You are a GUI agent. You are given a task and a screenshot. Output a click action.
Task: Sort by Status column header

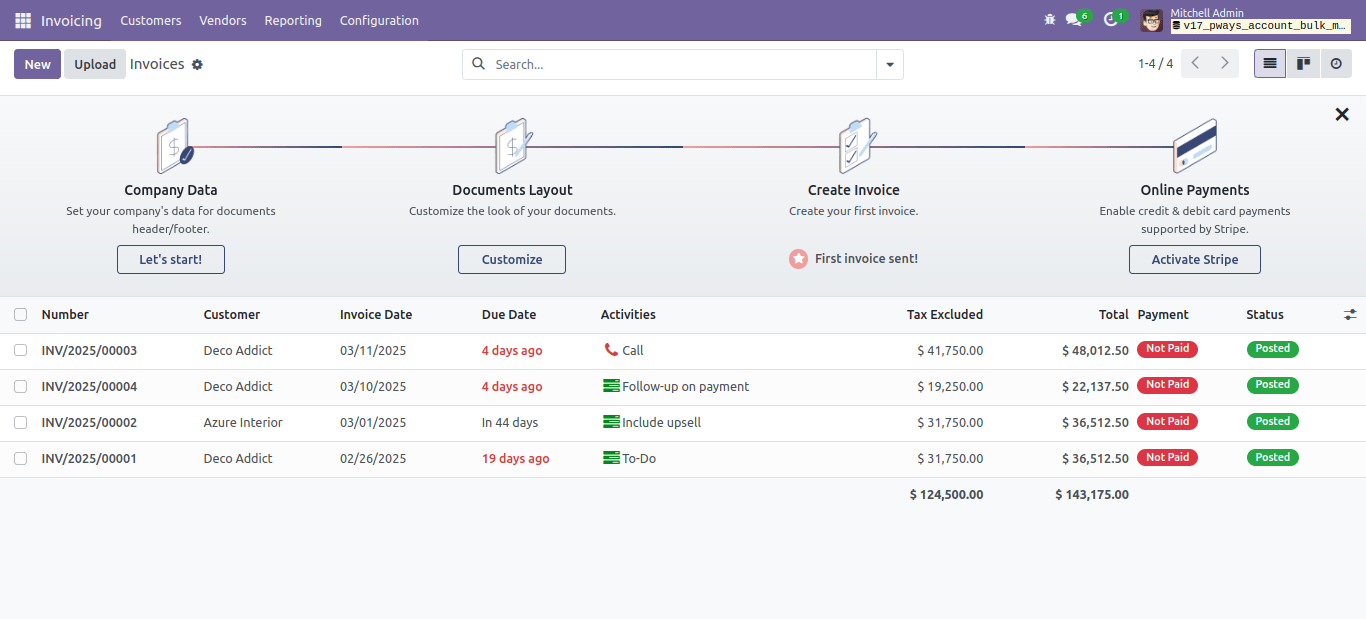(x=1265, y=314)
